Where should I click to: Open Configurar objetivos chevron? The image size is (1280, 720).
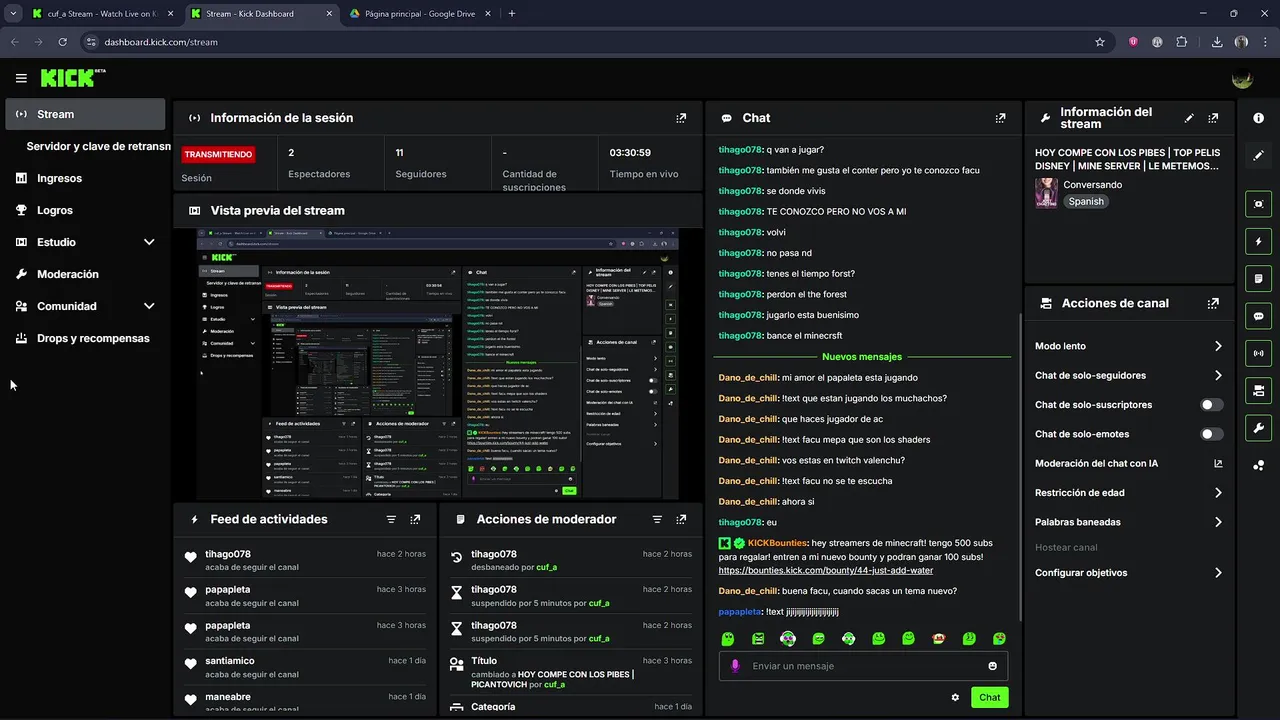click(x=1218, y=573)
